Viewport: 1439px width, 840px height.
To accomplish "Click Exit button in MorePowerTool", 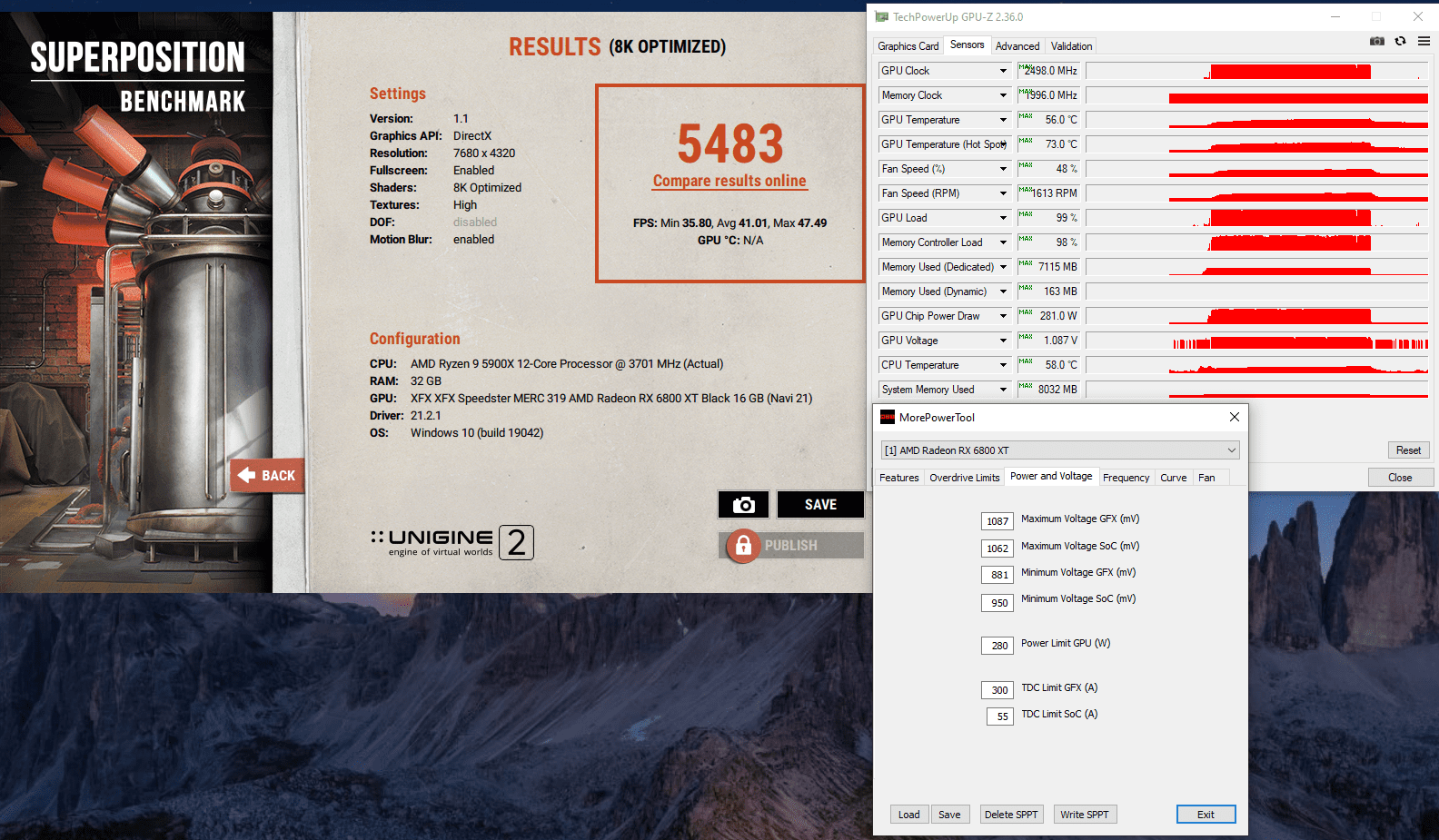I will 1206,815.
